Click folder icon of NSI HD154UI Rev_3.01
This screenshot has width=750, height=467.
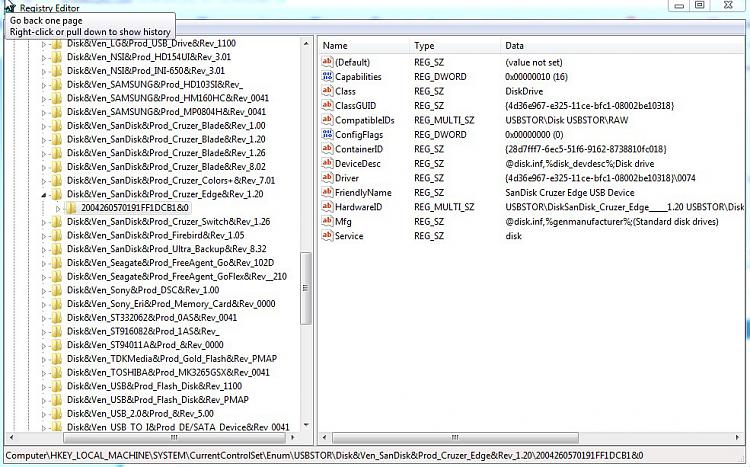click(56, 57)
